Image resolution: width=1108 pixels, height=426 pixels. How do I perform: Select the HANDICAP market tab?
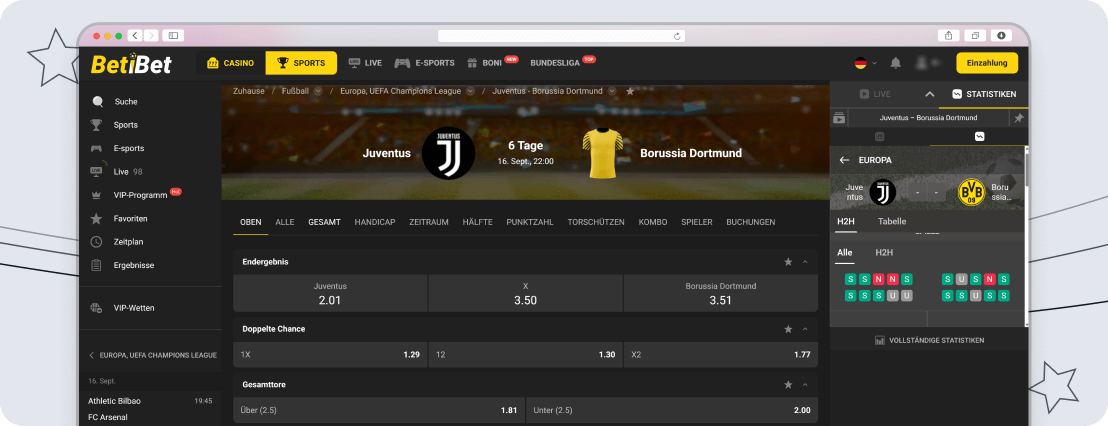375,222
